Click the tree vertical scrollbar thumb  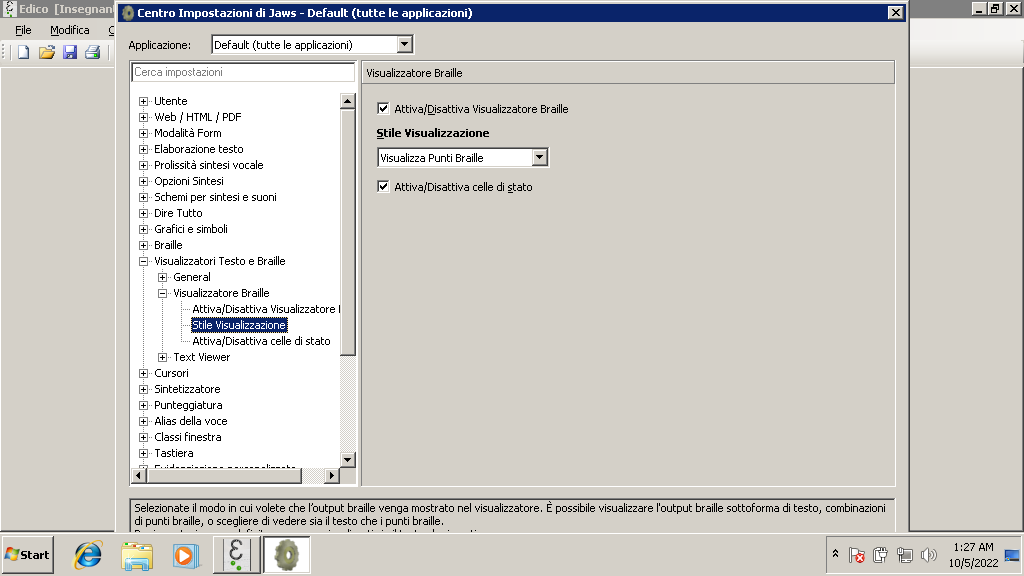347,232
